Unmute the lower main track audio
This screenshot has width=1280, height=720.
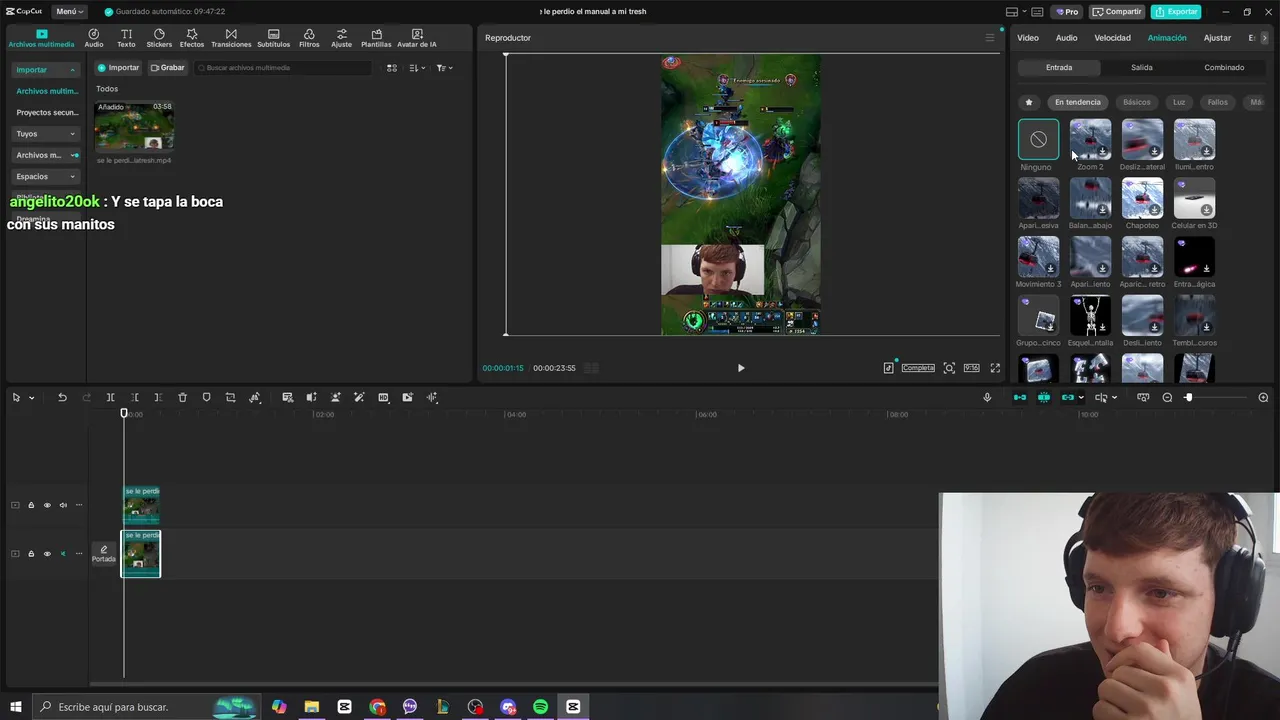click(63, 554)
